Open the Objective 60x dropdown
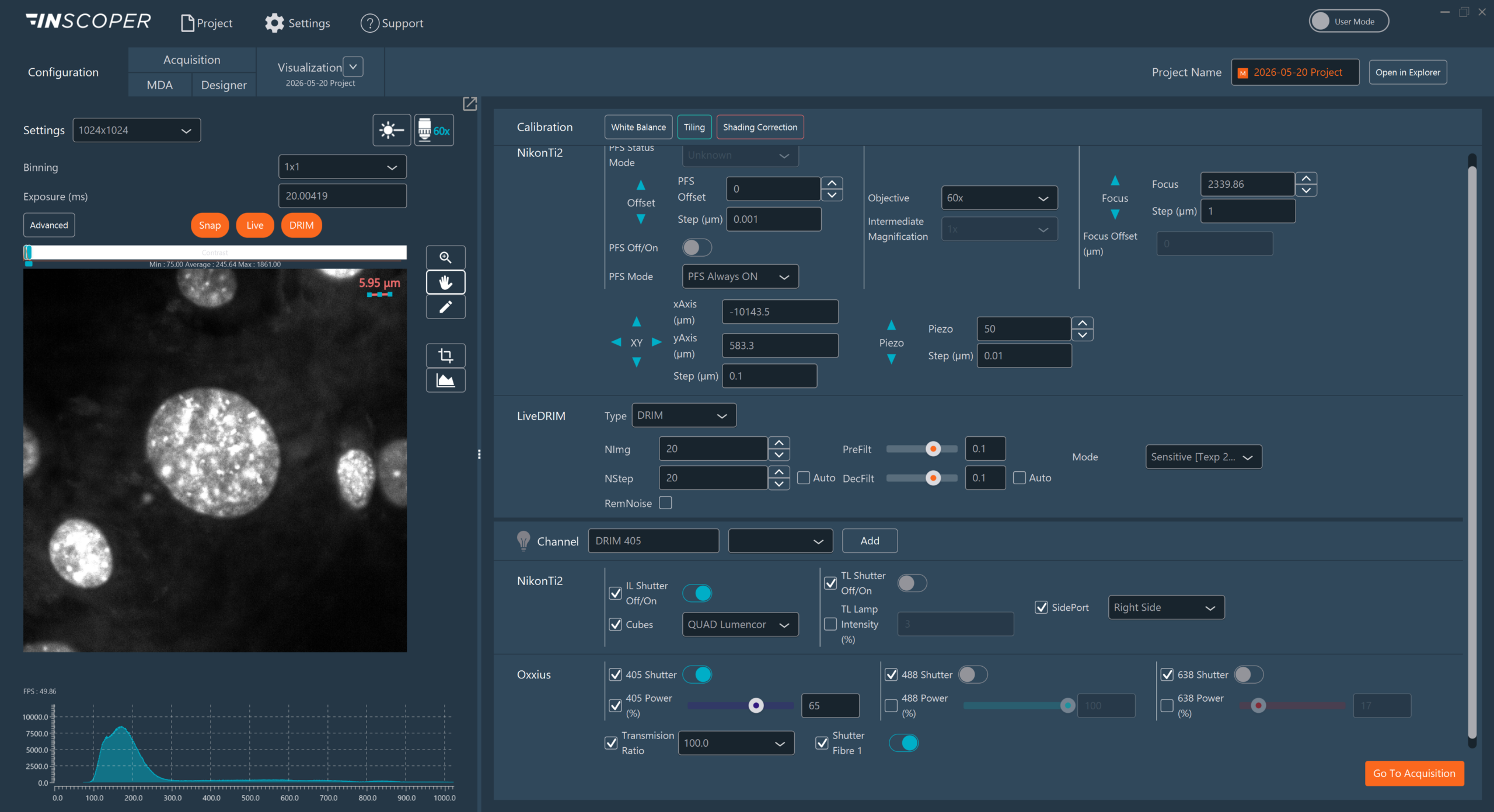The height and width of the screenshot is (812, 1494). (x=999, y=198)
